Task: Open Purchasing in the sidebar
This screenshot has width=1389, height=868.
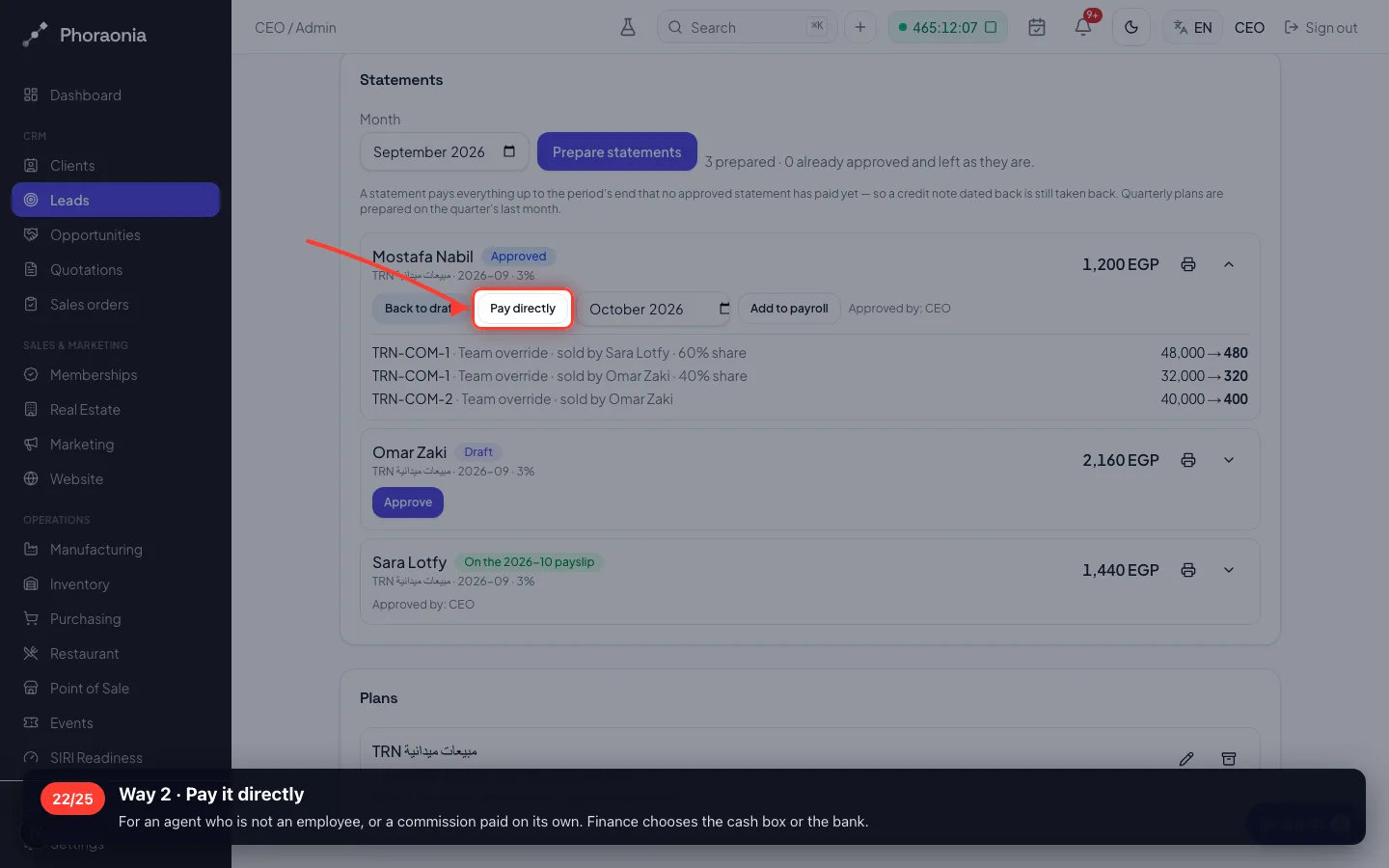Action: tap(116, 618)
